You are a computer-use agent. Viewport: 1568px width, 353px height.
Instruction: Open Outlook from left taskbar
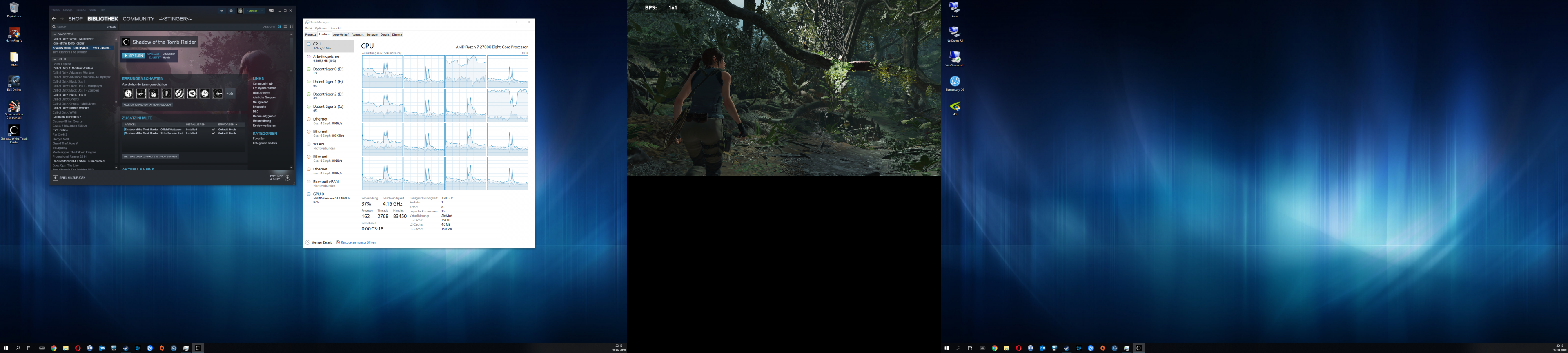(x=102, y=348)
